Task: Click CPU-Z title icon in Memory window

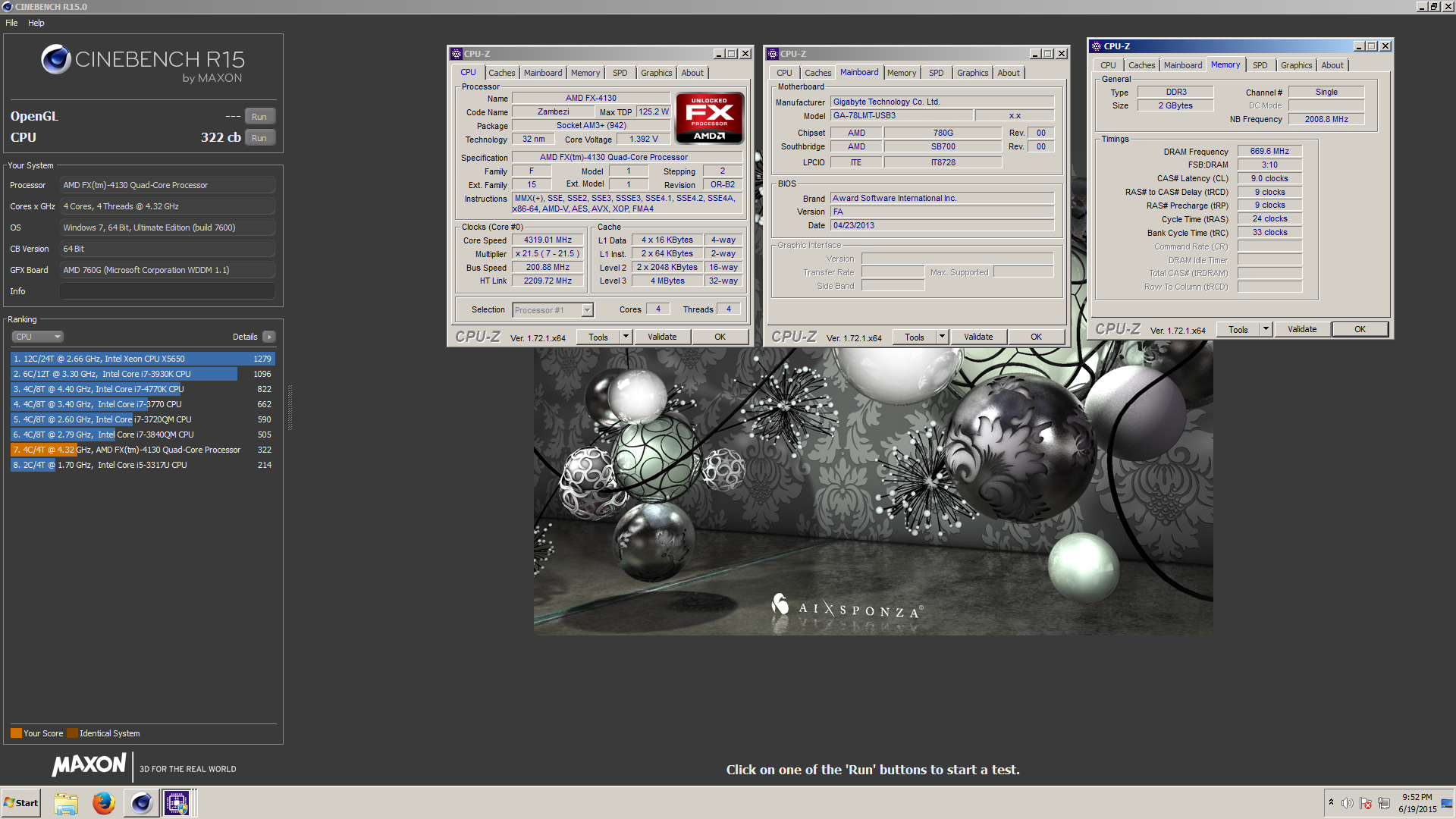Action: click(x=1097, y=46)
